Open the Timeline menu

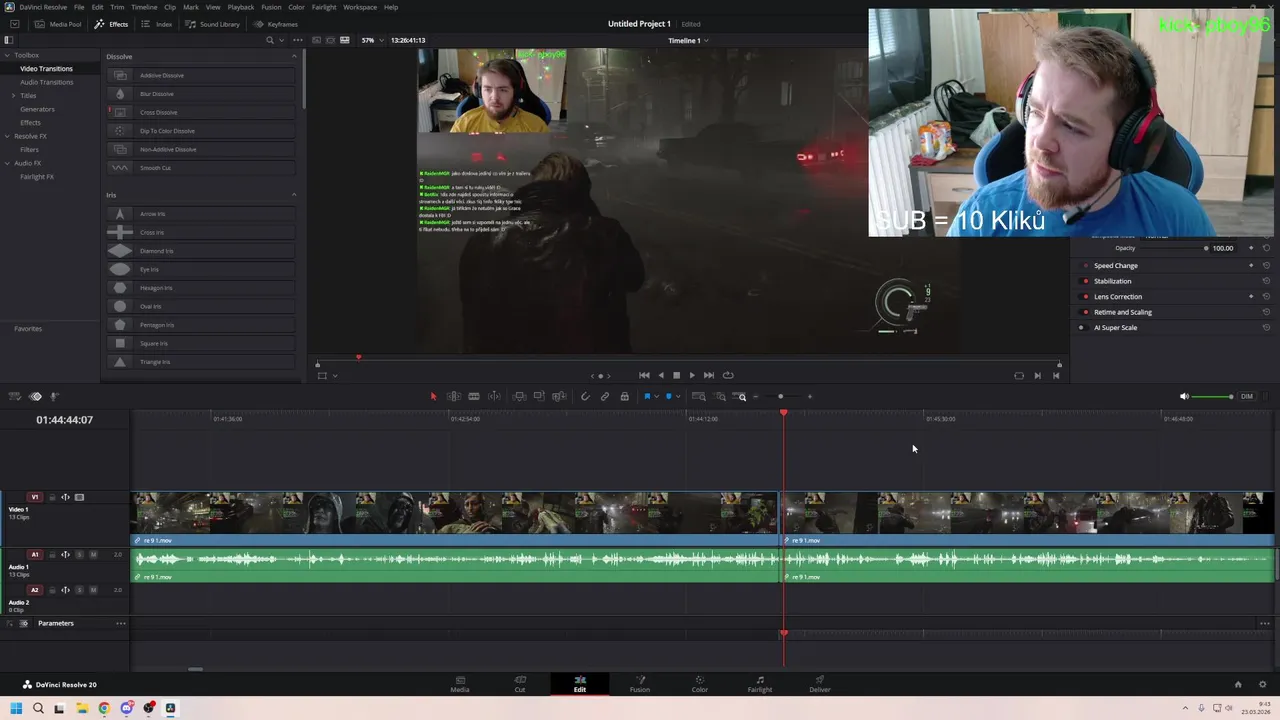point(144,7)
